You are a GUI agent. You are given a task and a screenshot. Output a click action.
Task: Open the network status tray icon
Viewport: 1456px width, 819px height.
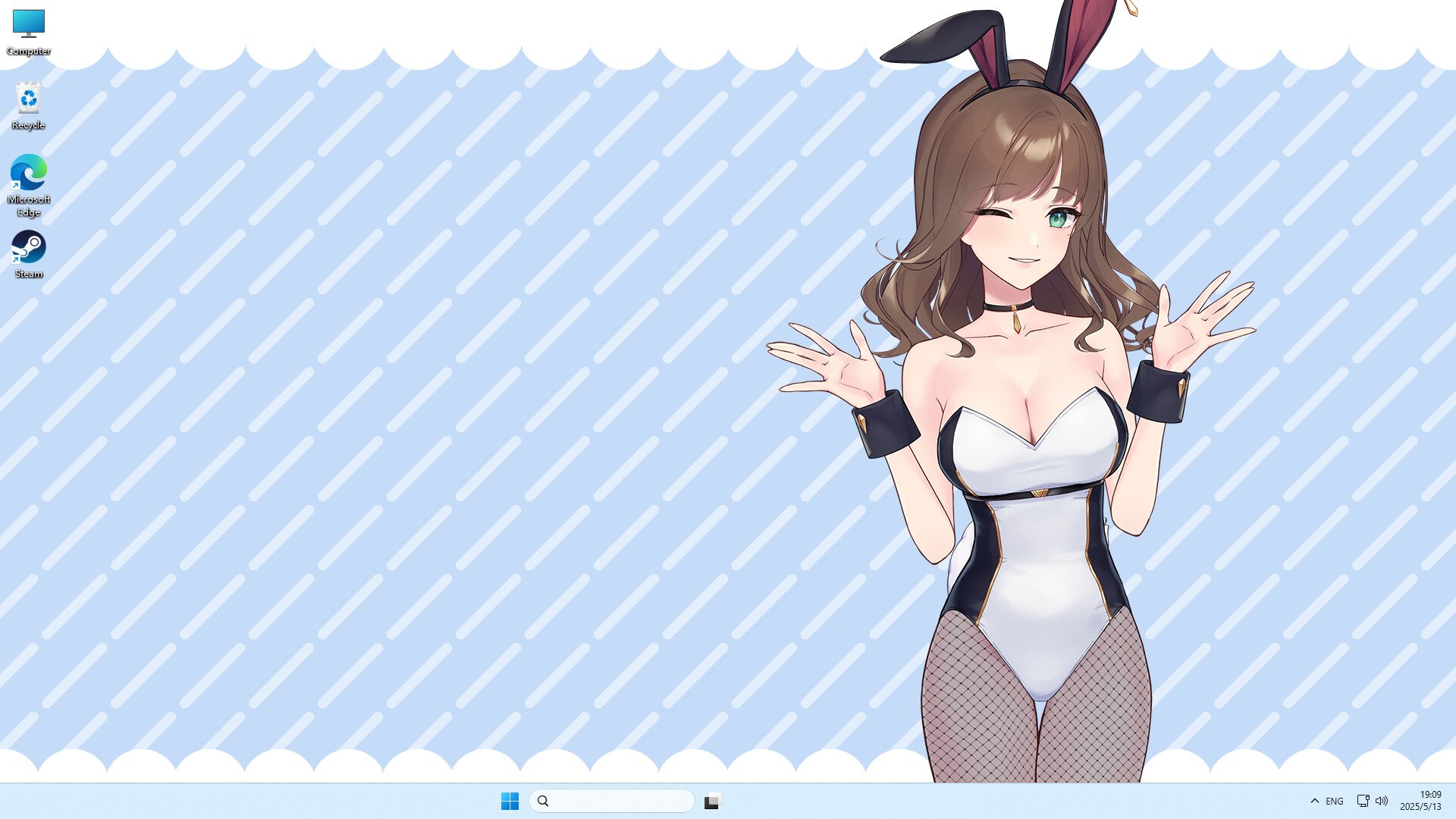pos(1363,801)
